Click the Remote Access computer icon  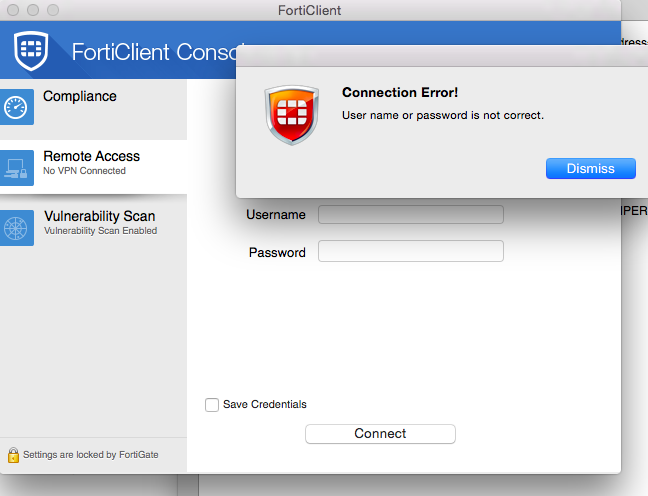point(18,168)
